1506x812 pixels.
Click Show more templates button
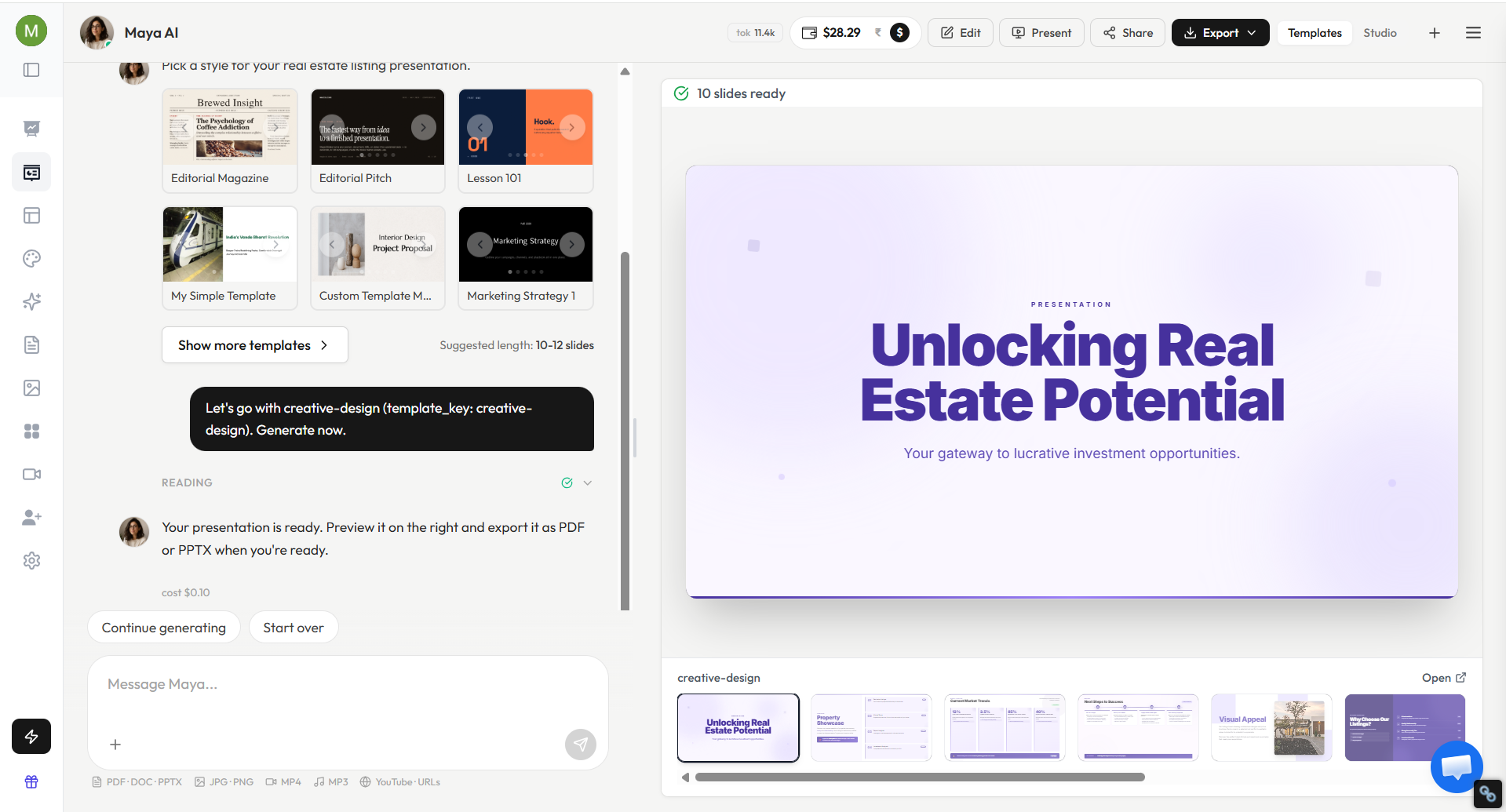255,345
